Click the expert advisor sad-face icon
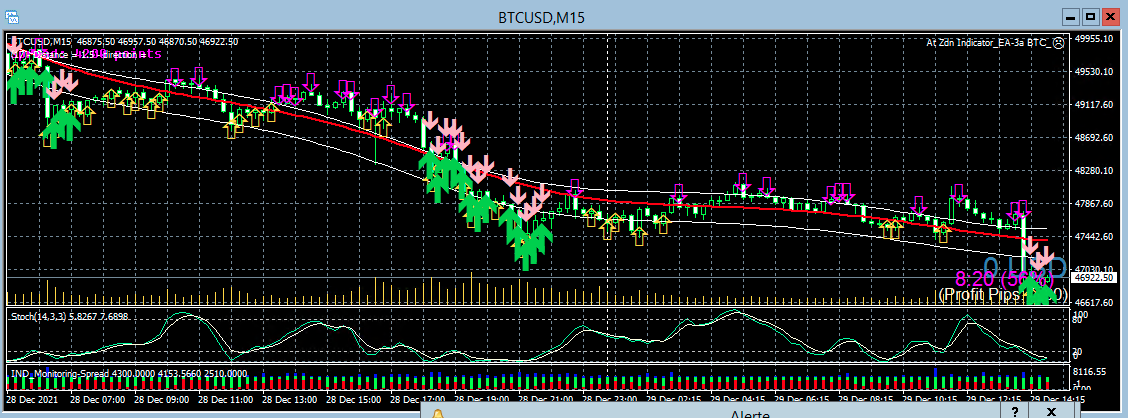 (1058, 42)
